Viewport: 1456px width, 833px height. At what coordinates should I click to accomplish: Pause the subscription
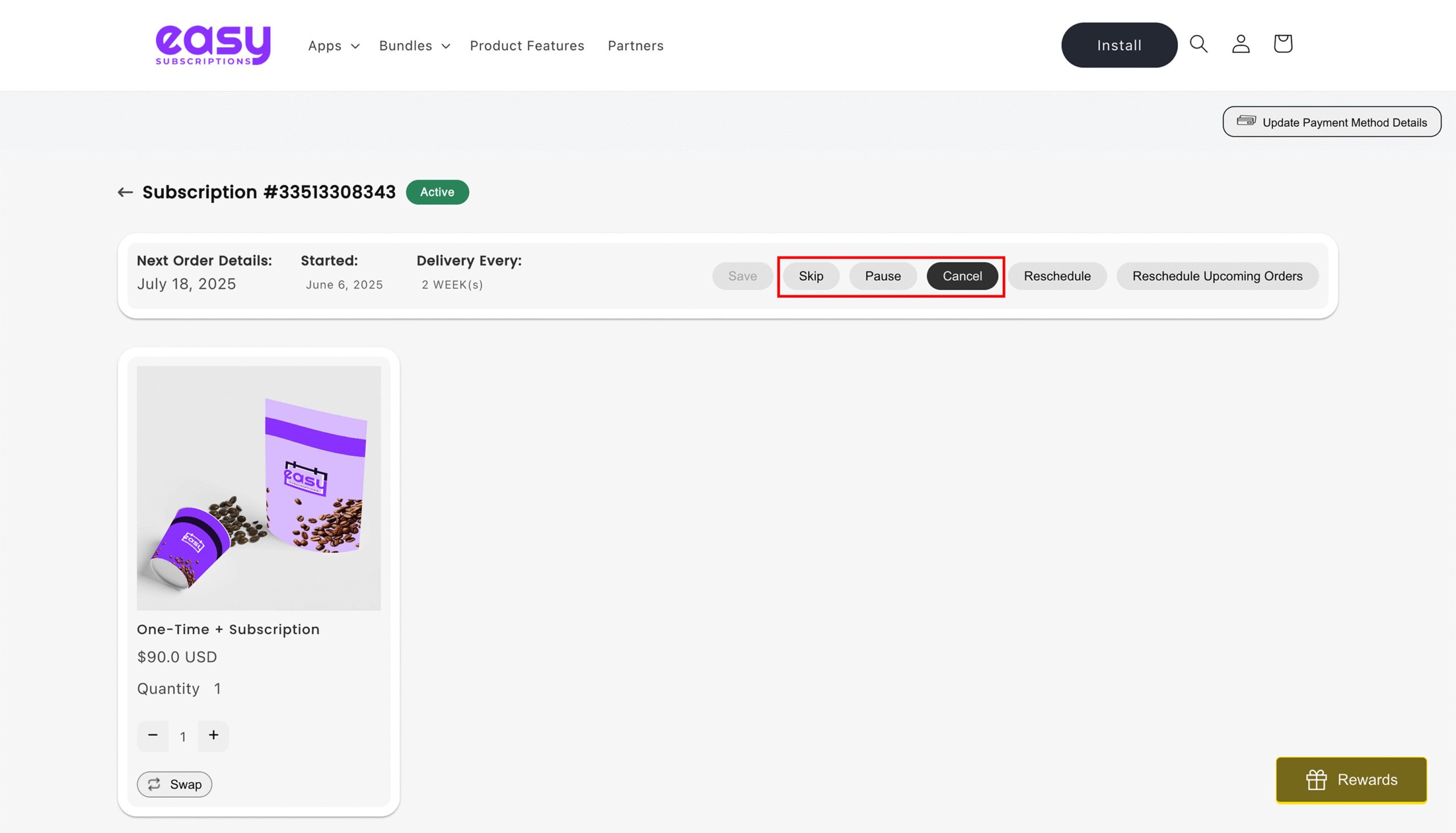point(882,277)
